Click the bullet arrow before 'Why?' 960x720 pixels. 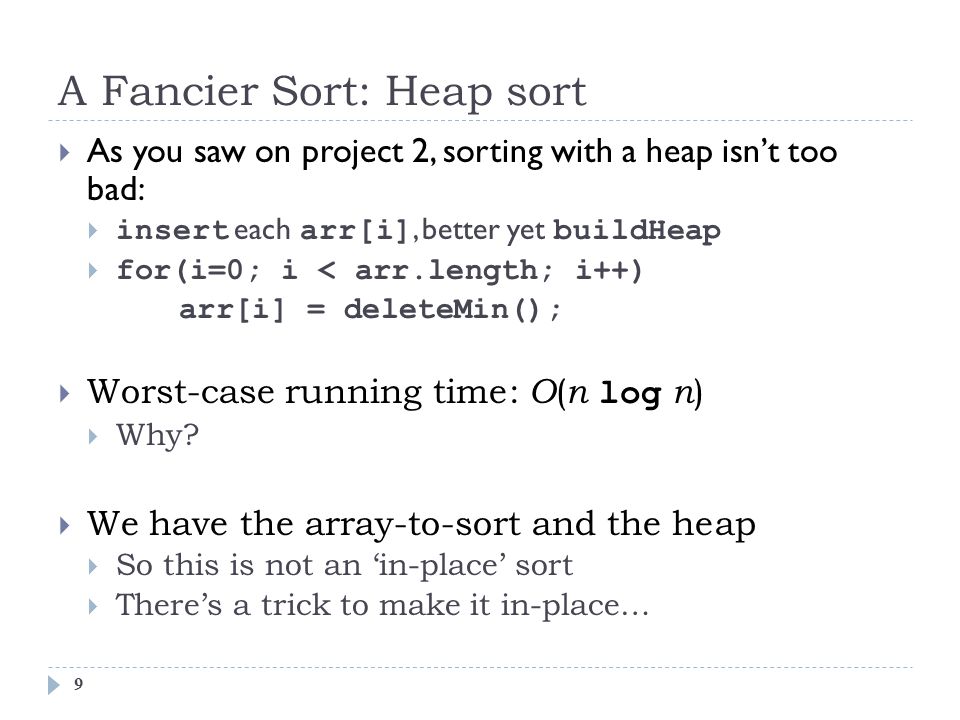93,437
